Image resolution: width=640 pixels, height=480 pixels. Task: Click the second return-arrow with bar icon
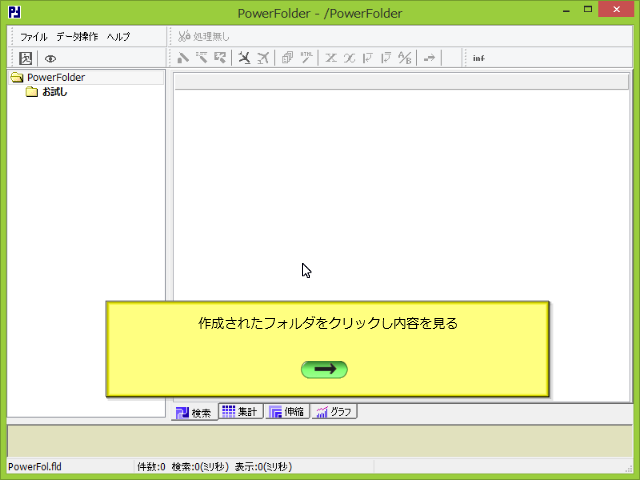pyautogui.click(x=386, y=58)
